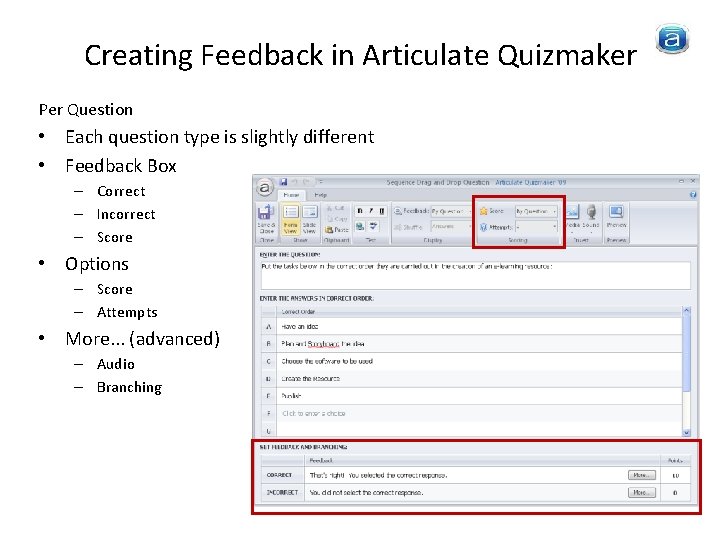Toggle Italic text formatting
The height and width of the screenshot is (540, 720).
[371, 211]
